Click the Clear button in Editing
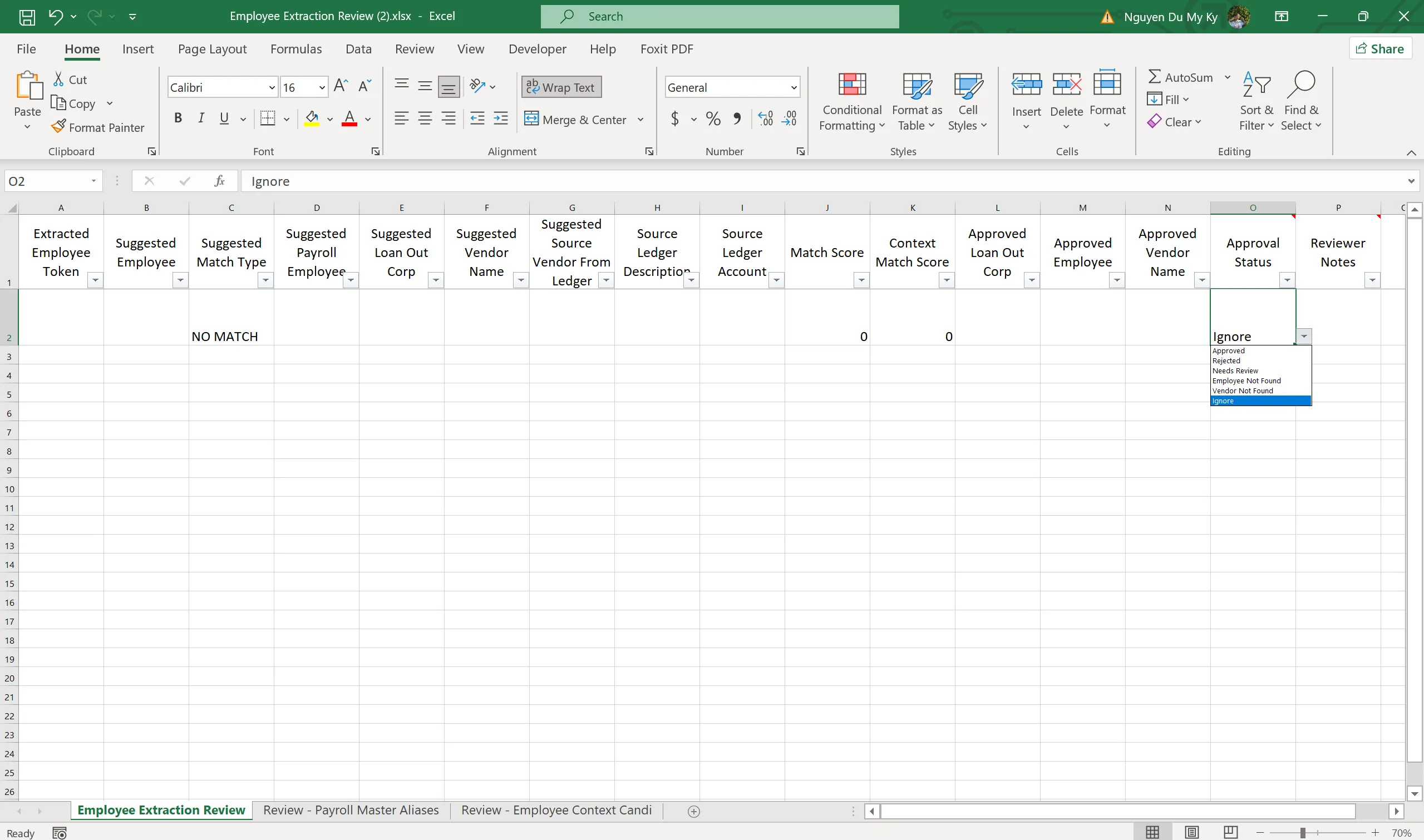 [x=1174, y=122]
